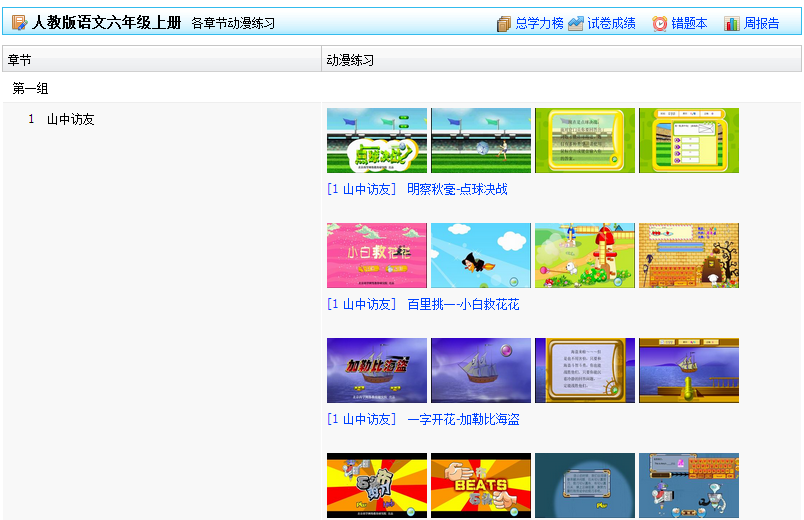Open the 试卷成绩 text link
The image size is (804, 520).
611,24
